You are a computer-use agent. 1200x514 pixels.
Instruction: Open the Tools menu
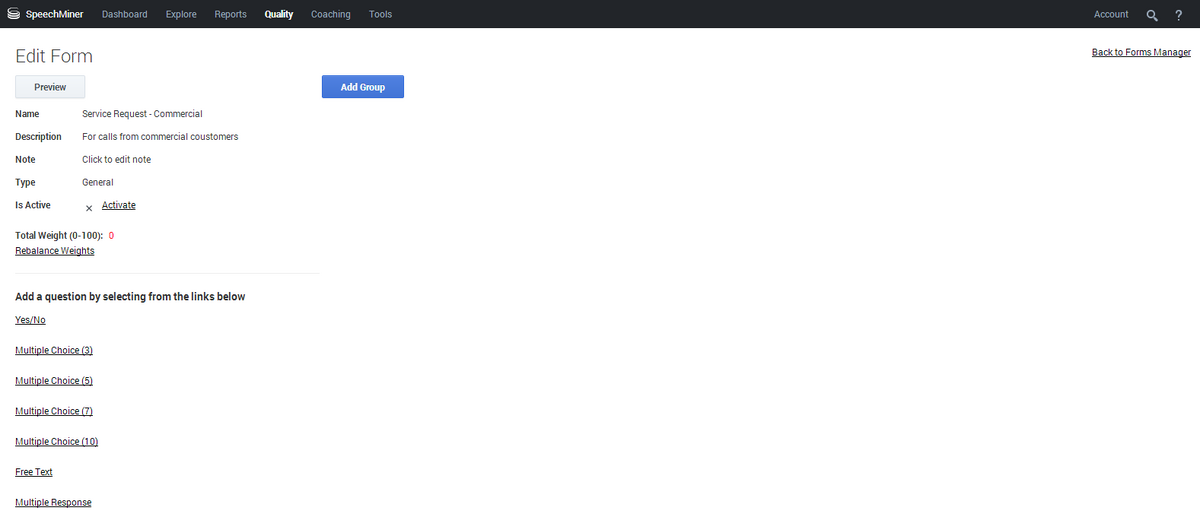point(380,15)
